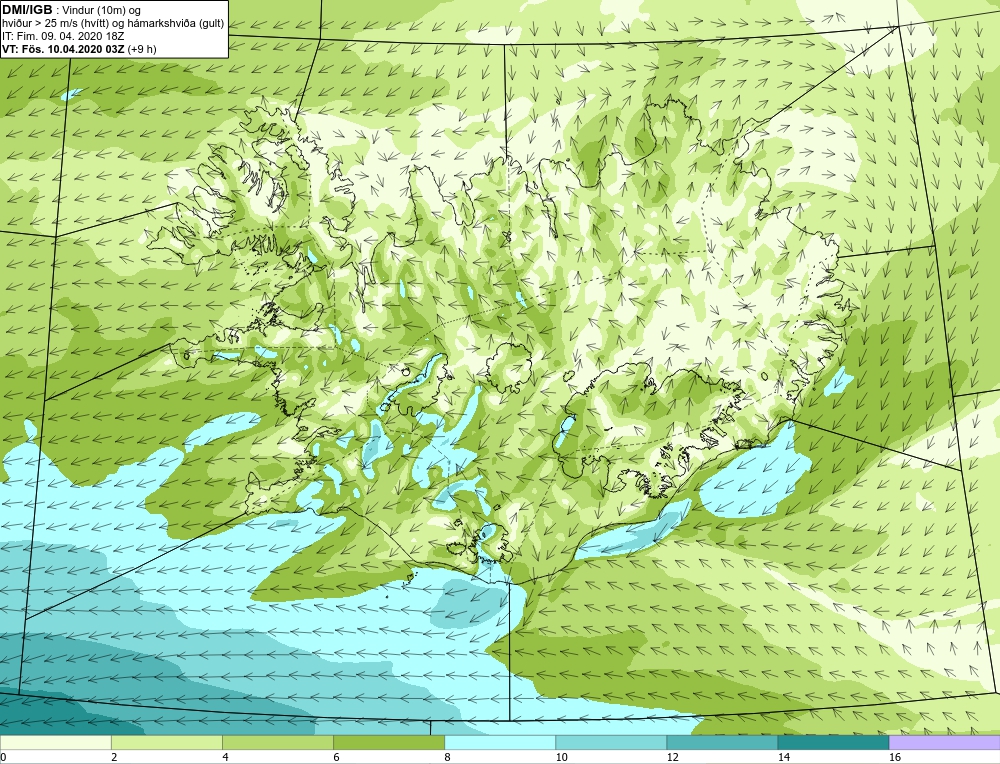1000x764 pixels.
Task: Click the '12' scale label
Action: (x=672, y=757)
